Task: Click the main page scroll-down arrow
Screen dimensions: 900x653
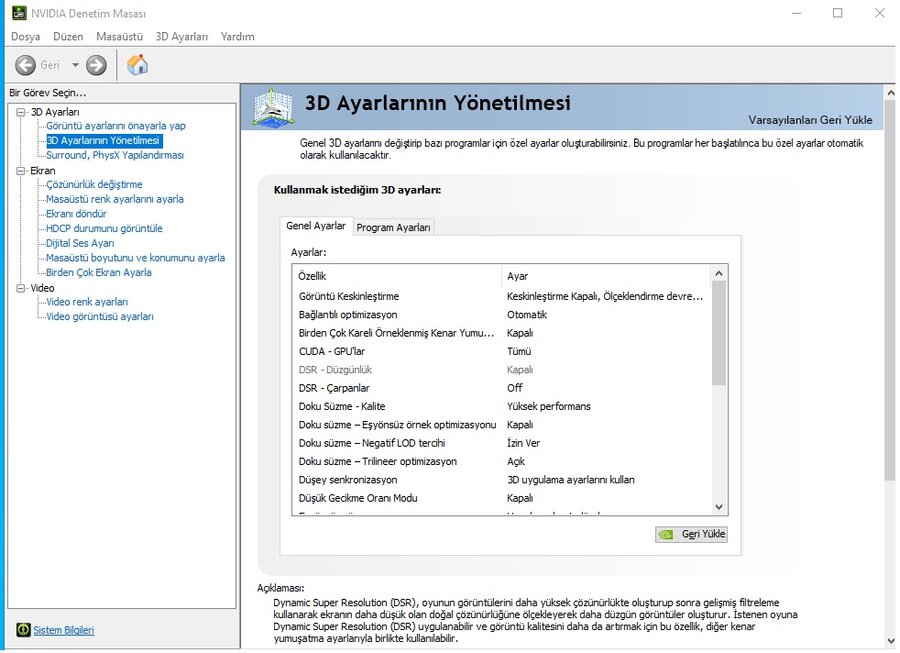Action: tap(891, 642)
